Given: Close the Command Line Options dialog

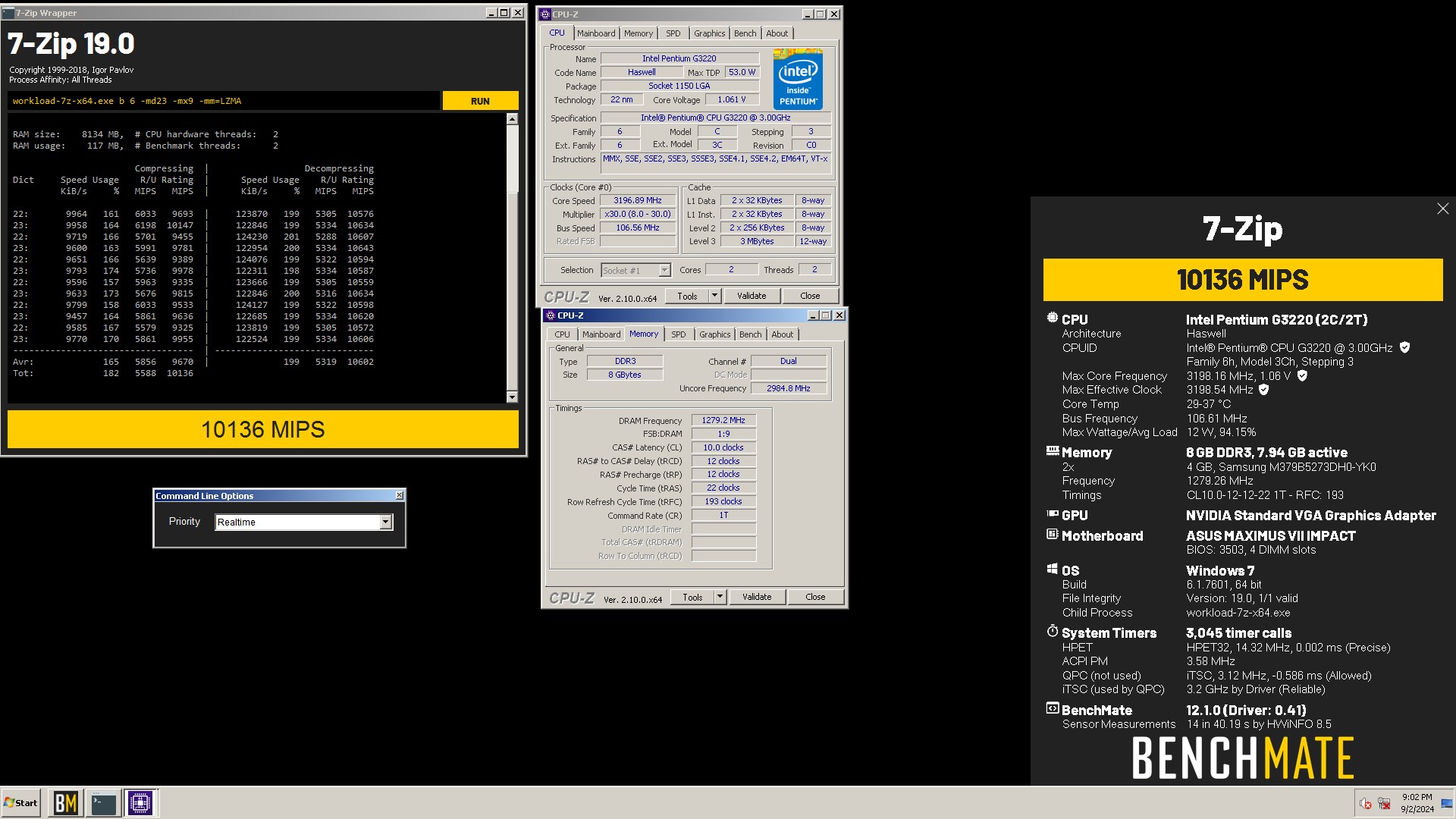Looking at the screenshot, I should tap(400, 495).
